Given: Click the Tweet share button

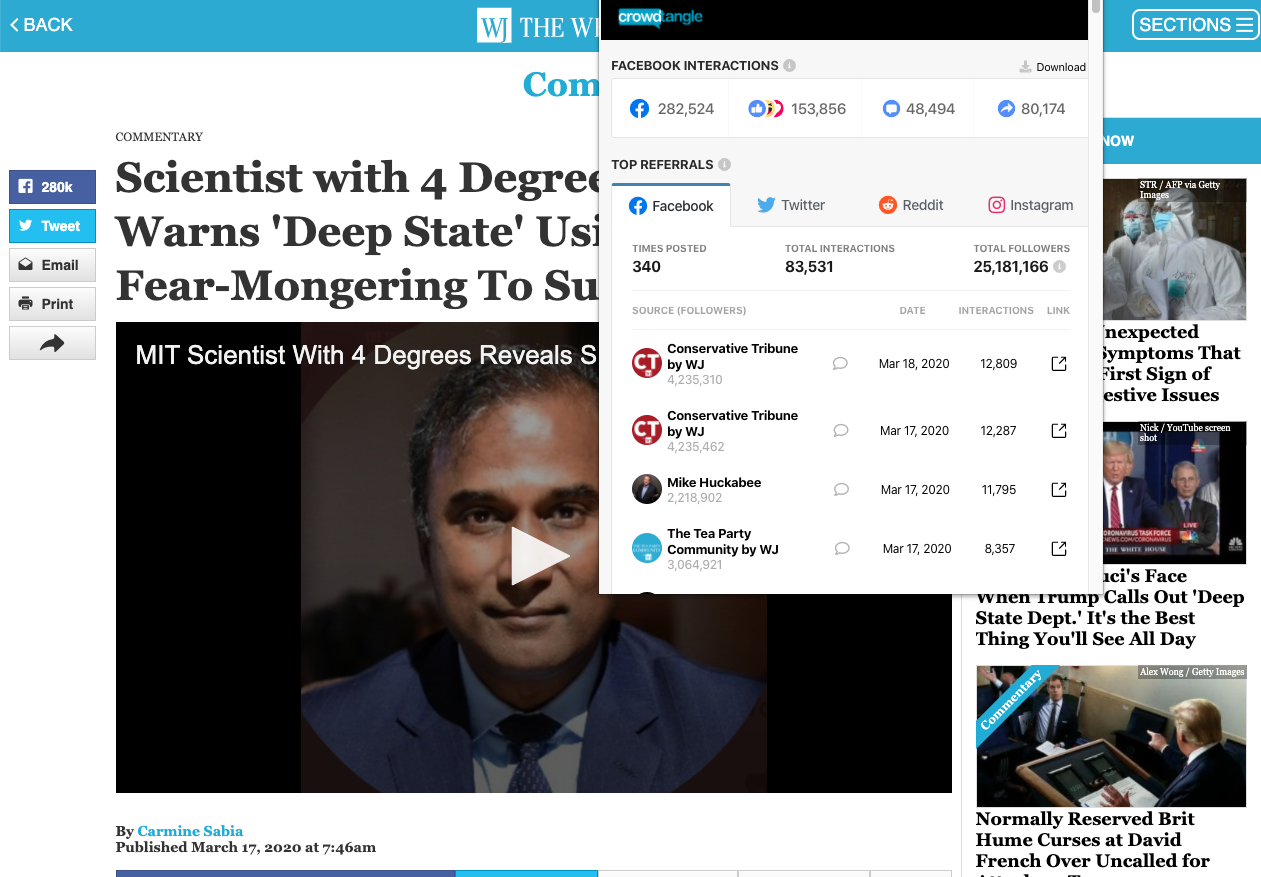Looking at the screenshot, I should tap(52, 226).
